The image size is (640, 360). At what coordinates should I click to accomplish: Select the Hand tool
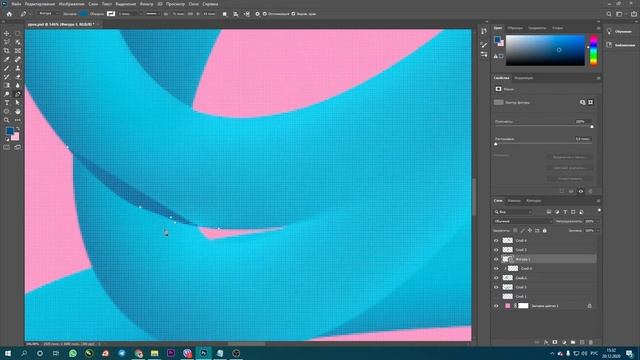[x=18, y=111]
